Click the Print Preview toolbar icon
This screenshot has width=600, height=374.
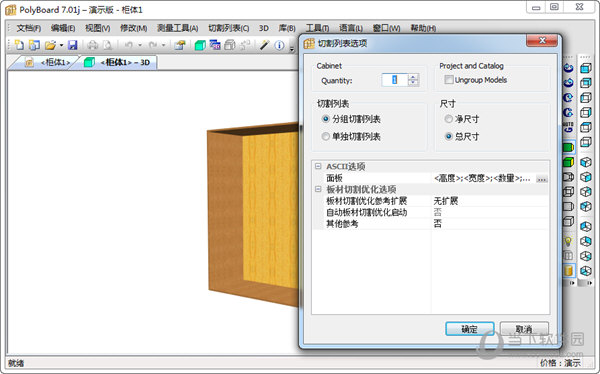tap(108, 45)
